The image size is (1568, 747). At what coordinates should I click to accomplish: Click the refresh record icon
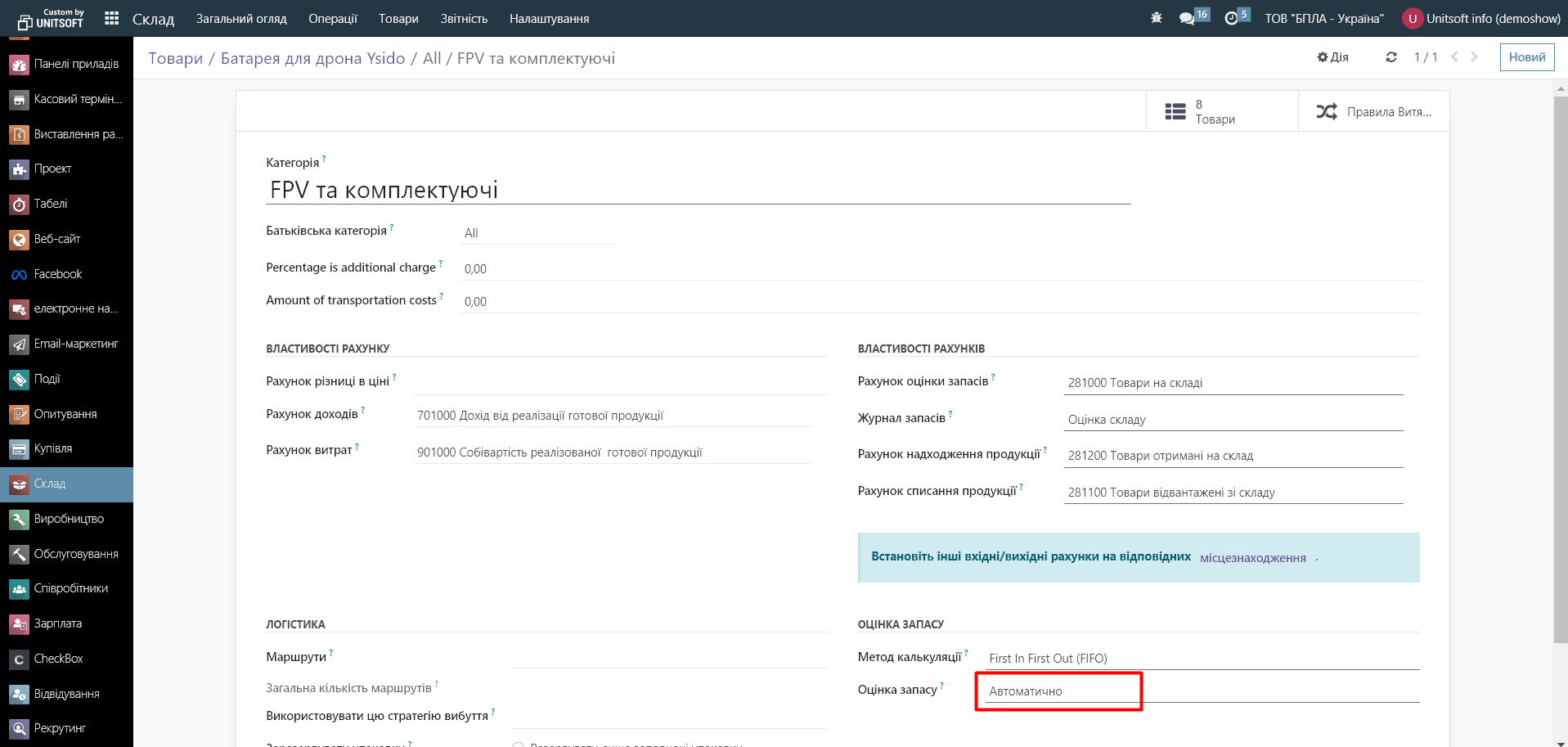coord(1391,57)
